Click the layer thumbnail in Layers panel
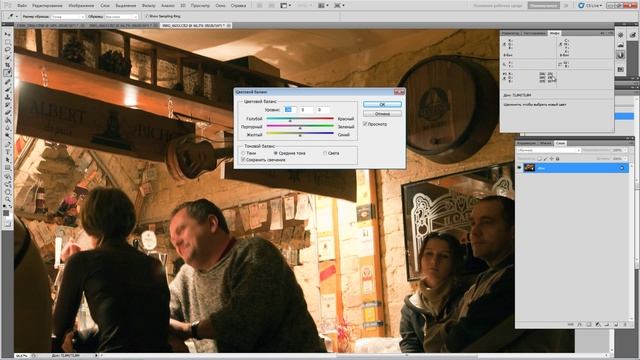Screen dimensions: 640x360 click(529, 168)
